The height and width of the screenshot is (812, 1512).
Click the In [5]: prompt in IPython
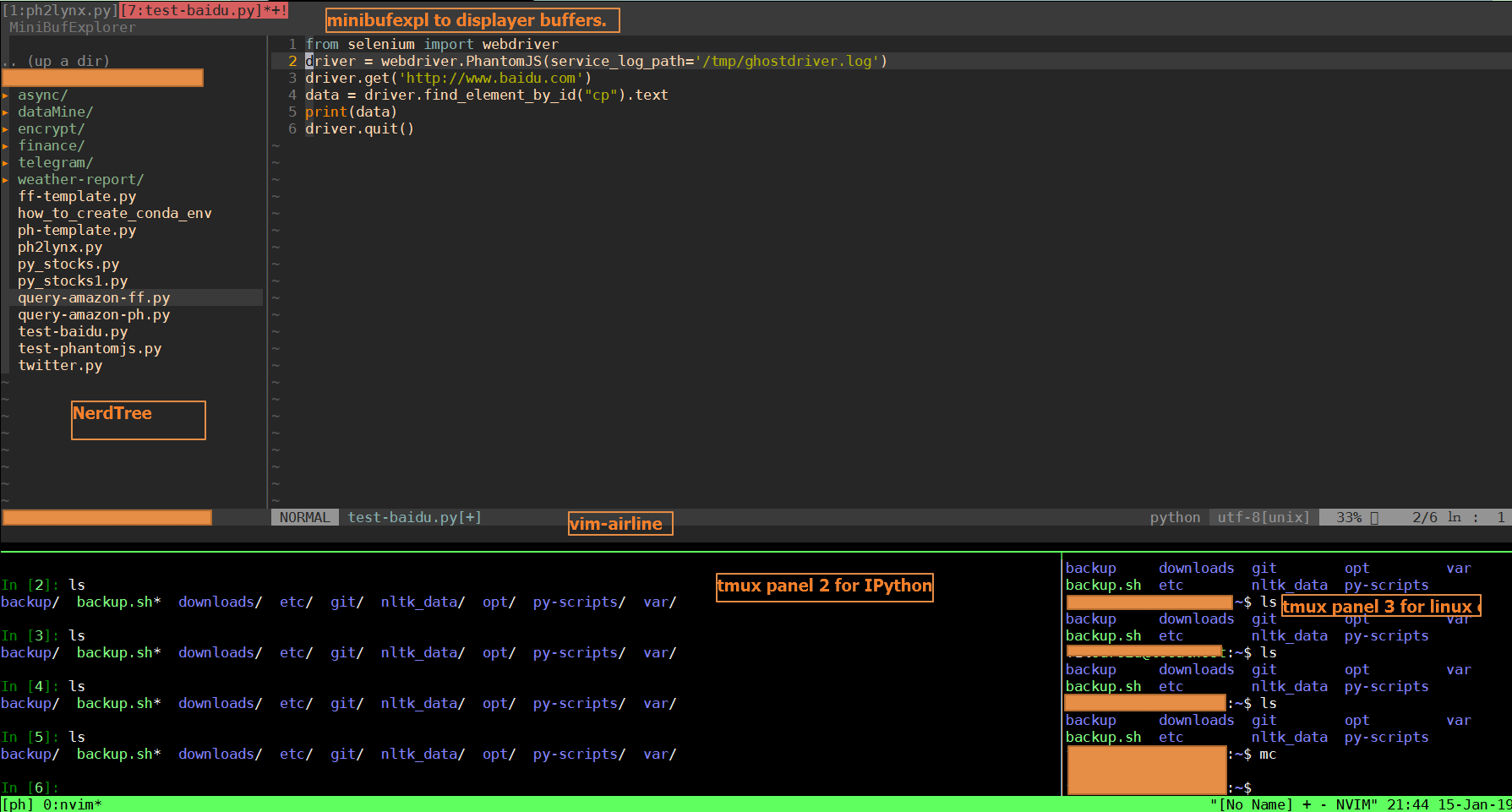click(30, 738)
